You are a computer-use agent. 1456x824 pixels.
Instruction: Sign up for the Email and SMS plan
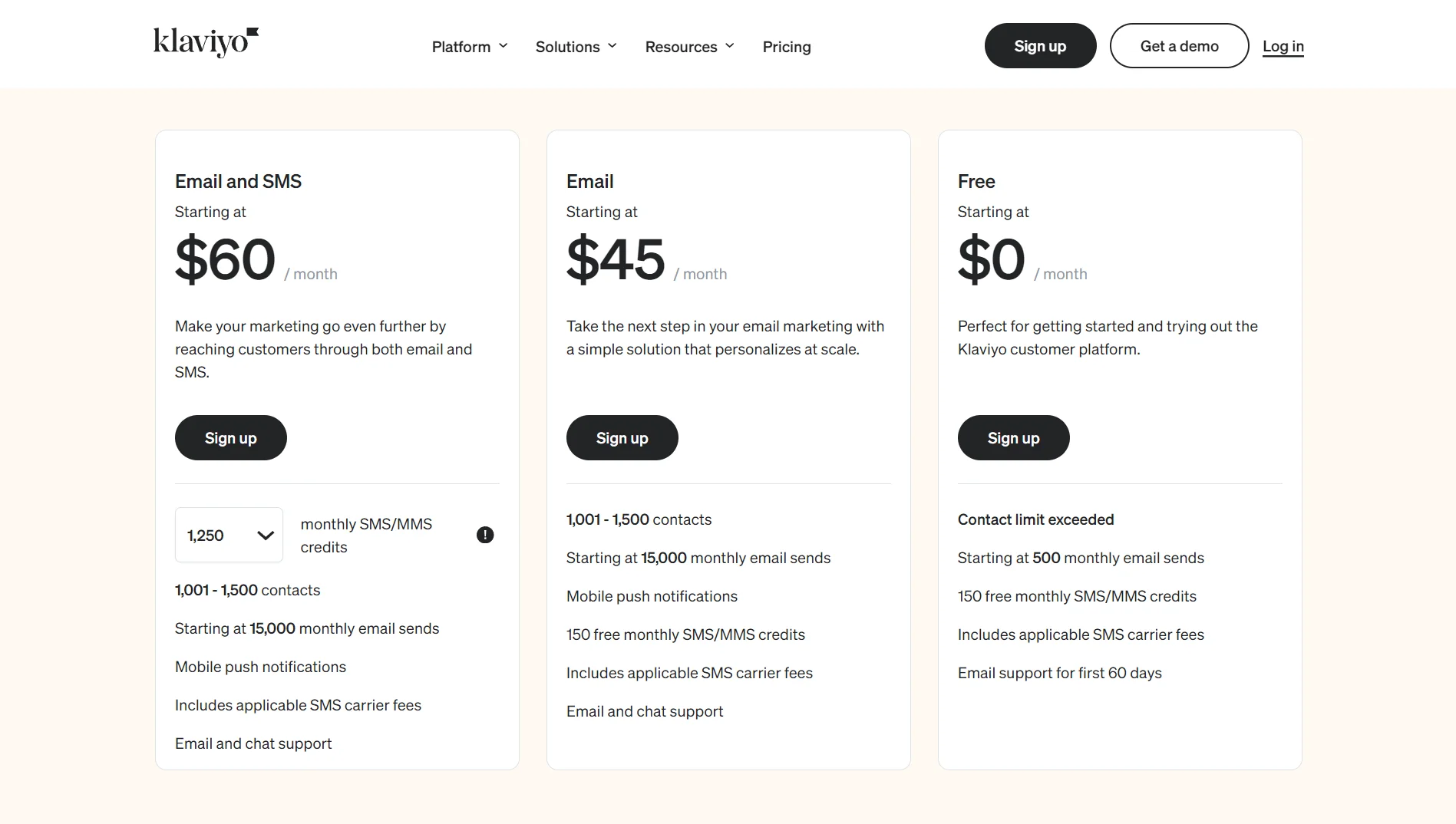[230, 437]
